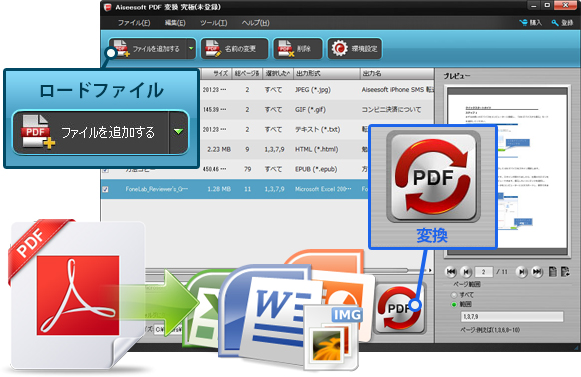Click the HTML (*.html) output format cell
Screen dimensions: 581x377
(x=316, y=149)
